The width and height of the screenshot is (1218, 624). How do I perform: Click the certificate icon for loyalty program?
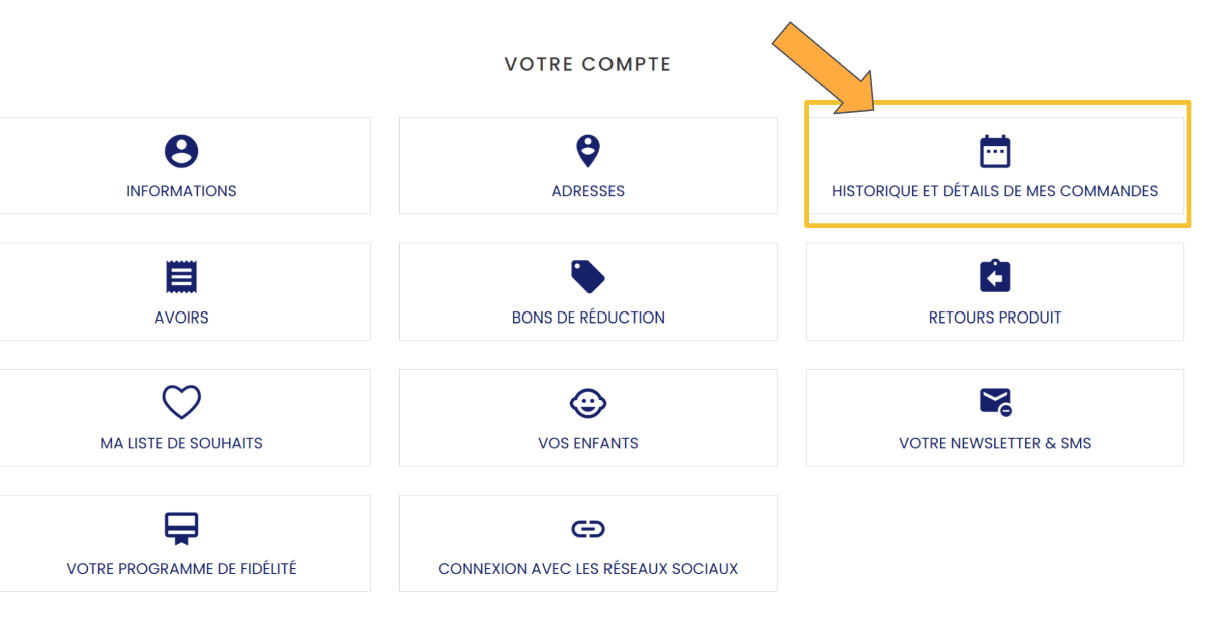tap(181, 528)
